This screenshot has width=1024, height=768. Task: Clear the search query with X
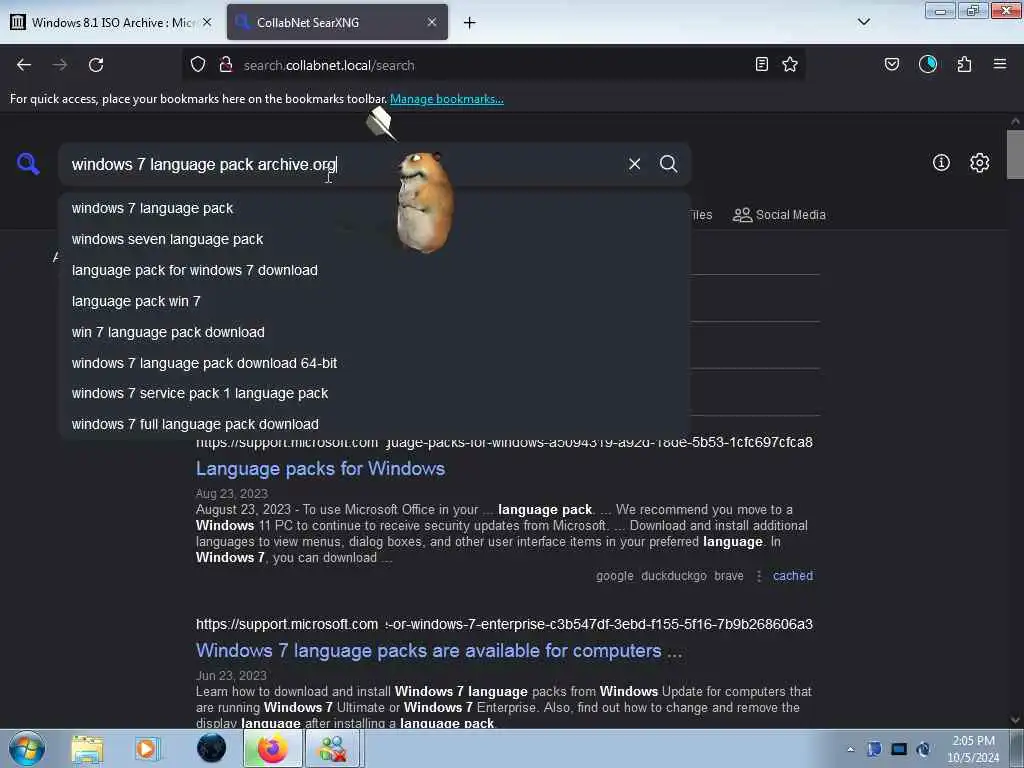[x=634, y=164]
